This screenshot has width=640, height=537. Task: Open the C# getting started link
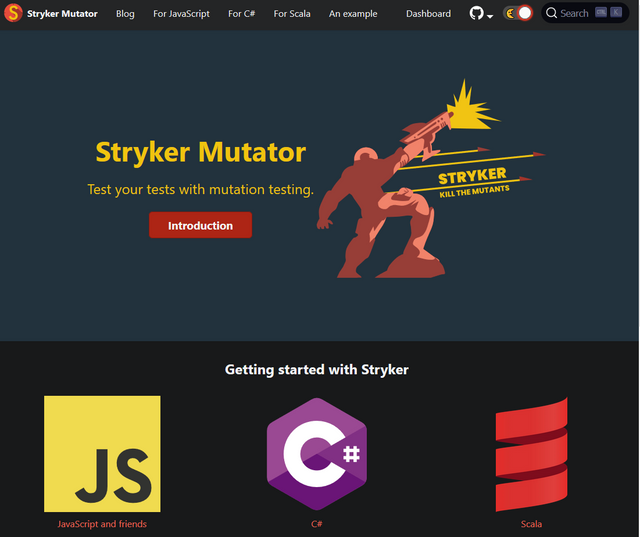pos(317,524)
